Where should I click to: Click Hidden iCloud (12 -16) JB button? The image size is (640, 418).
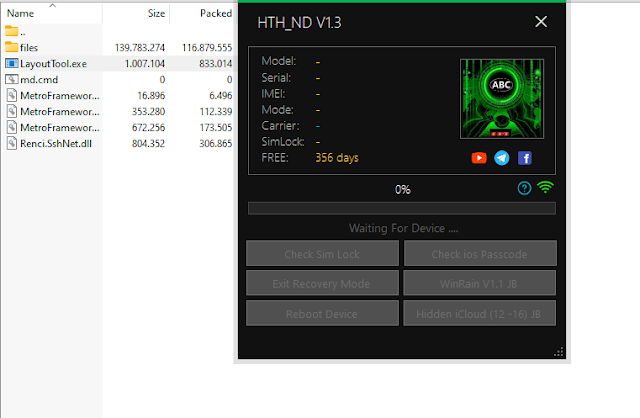(x=480, y=314)
